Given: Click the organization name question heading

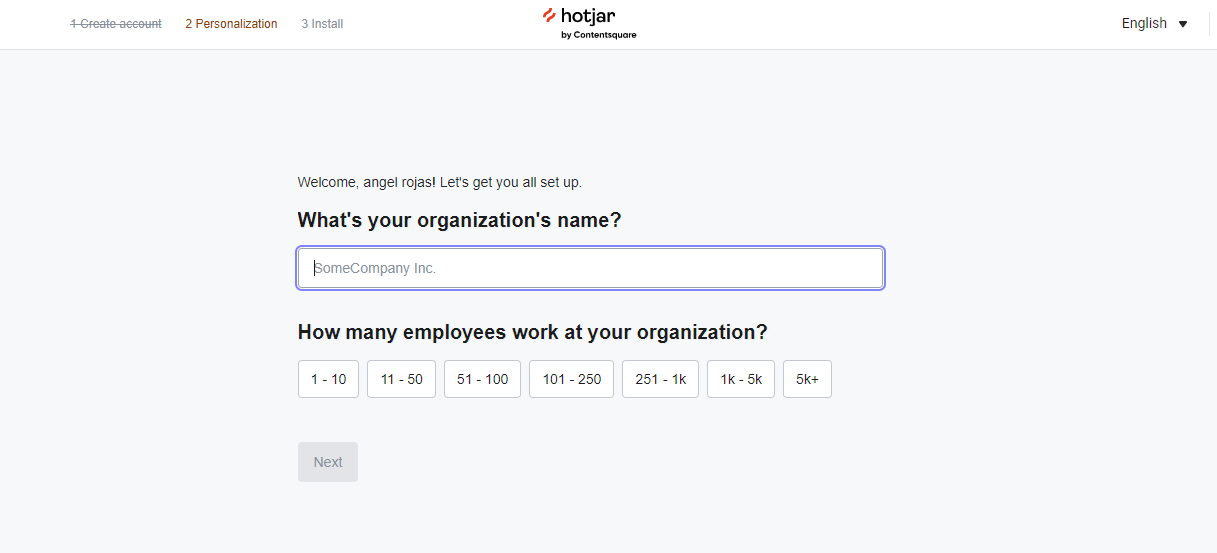Looking at the screenshot, I should coord(459,220).
